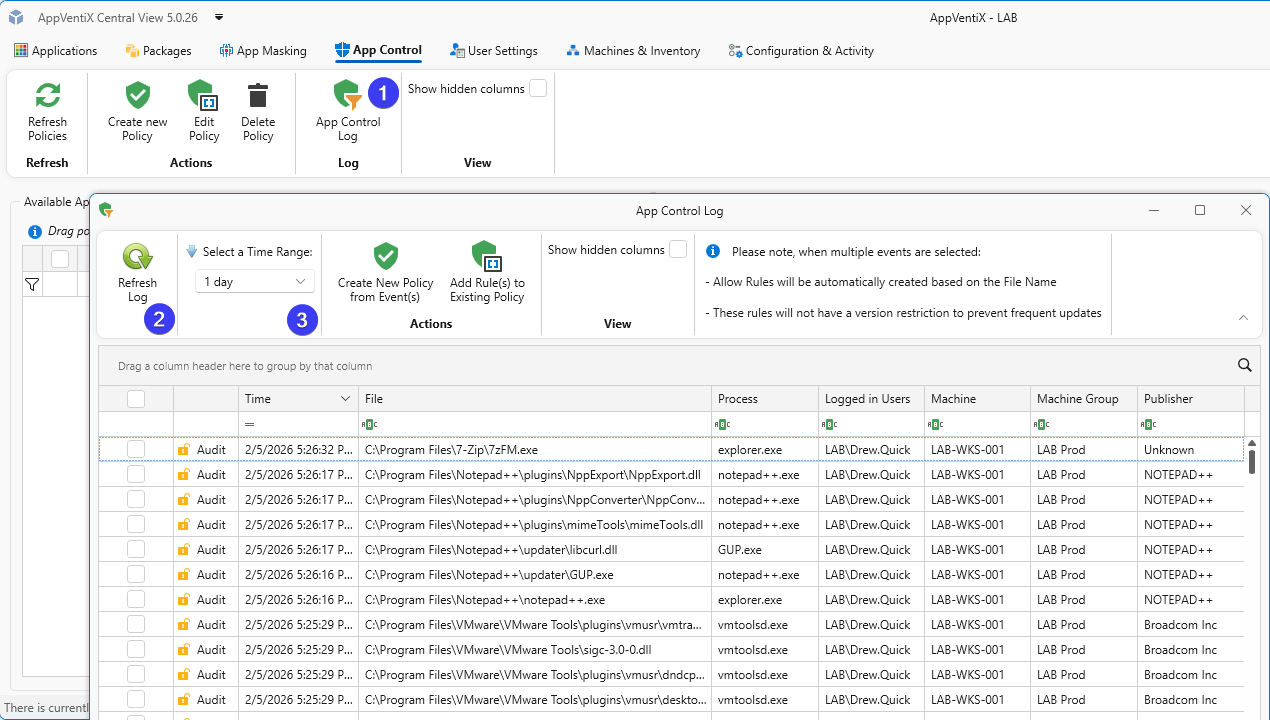Image resolution: width=1270 pixels, height=720 pixels.
Task: Click Create New Policy from Event(s)
Action: click(386, 257)
